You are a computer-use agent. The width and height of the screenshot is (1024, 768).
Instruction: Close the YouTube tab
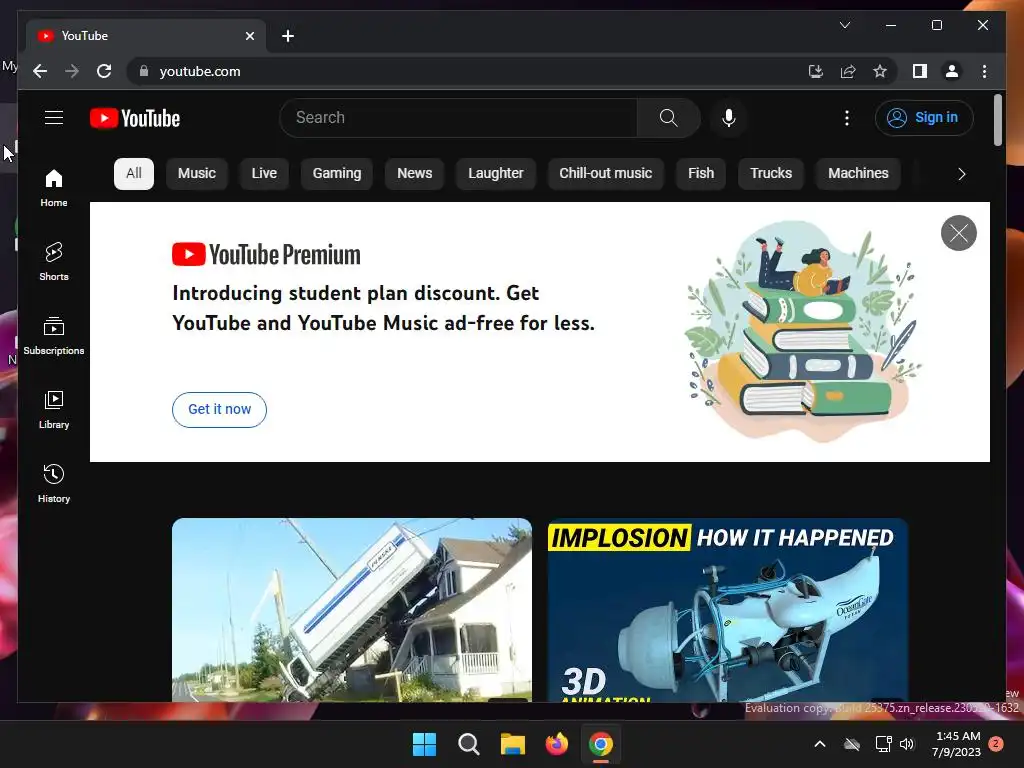point(249,36)
